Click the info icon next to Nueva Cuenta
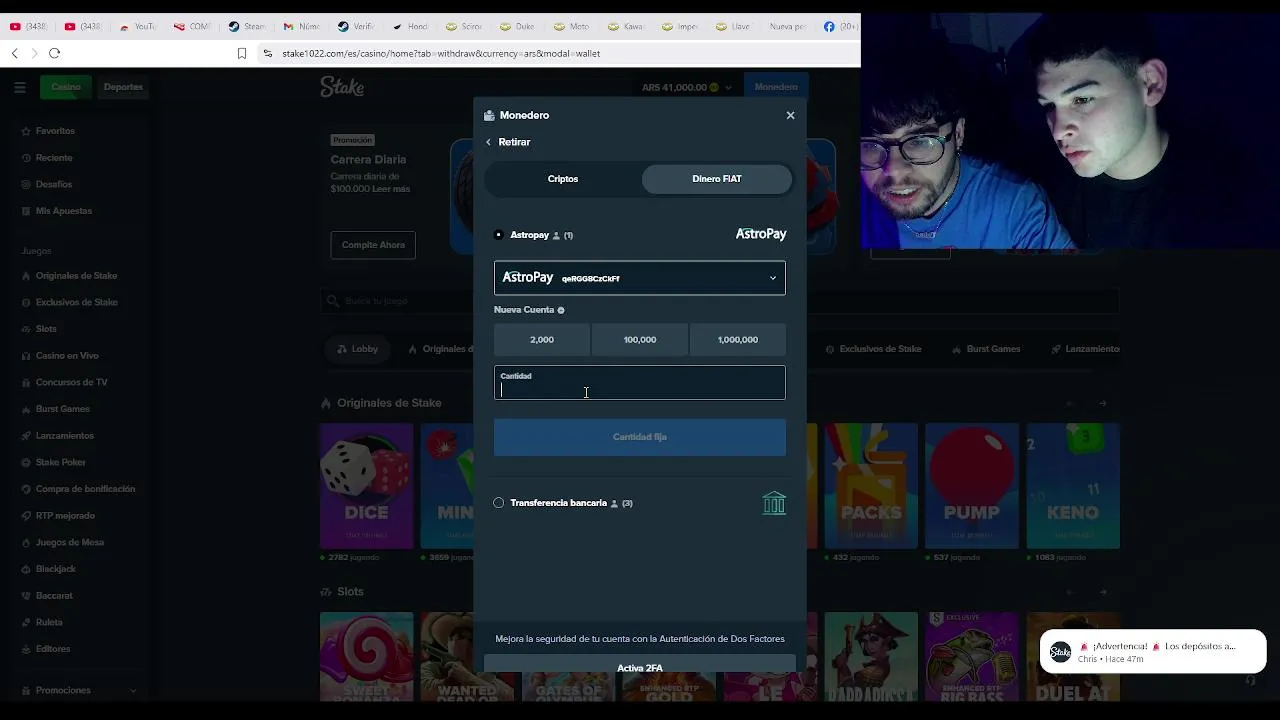 coord(561,310)
